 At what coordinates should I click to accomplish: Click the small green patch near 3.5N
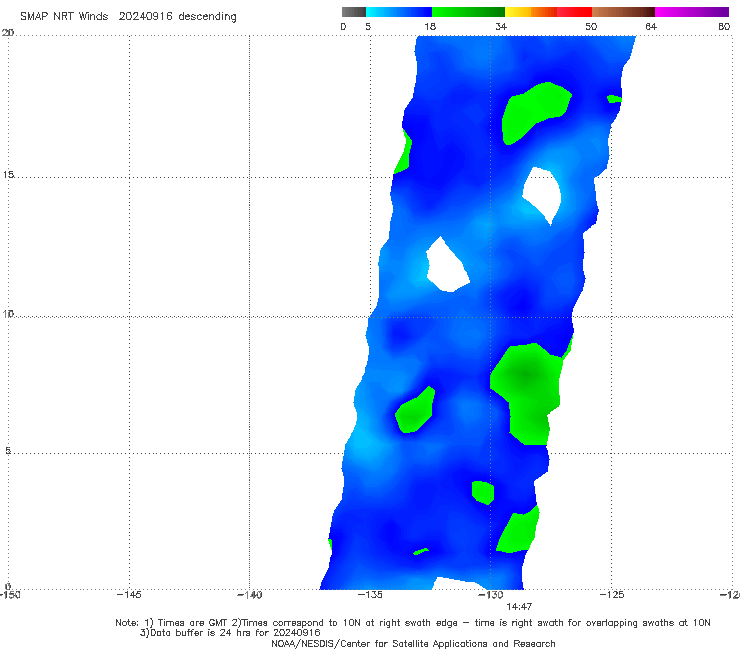pyautogui.click(x=483, y=492)
